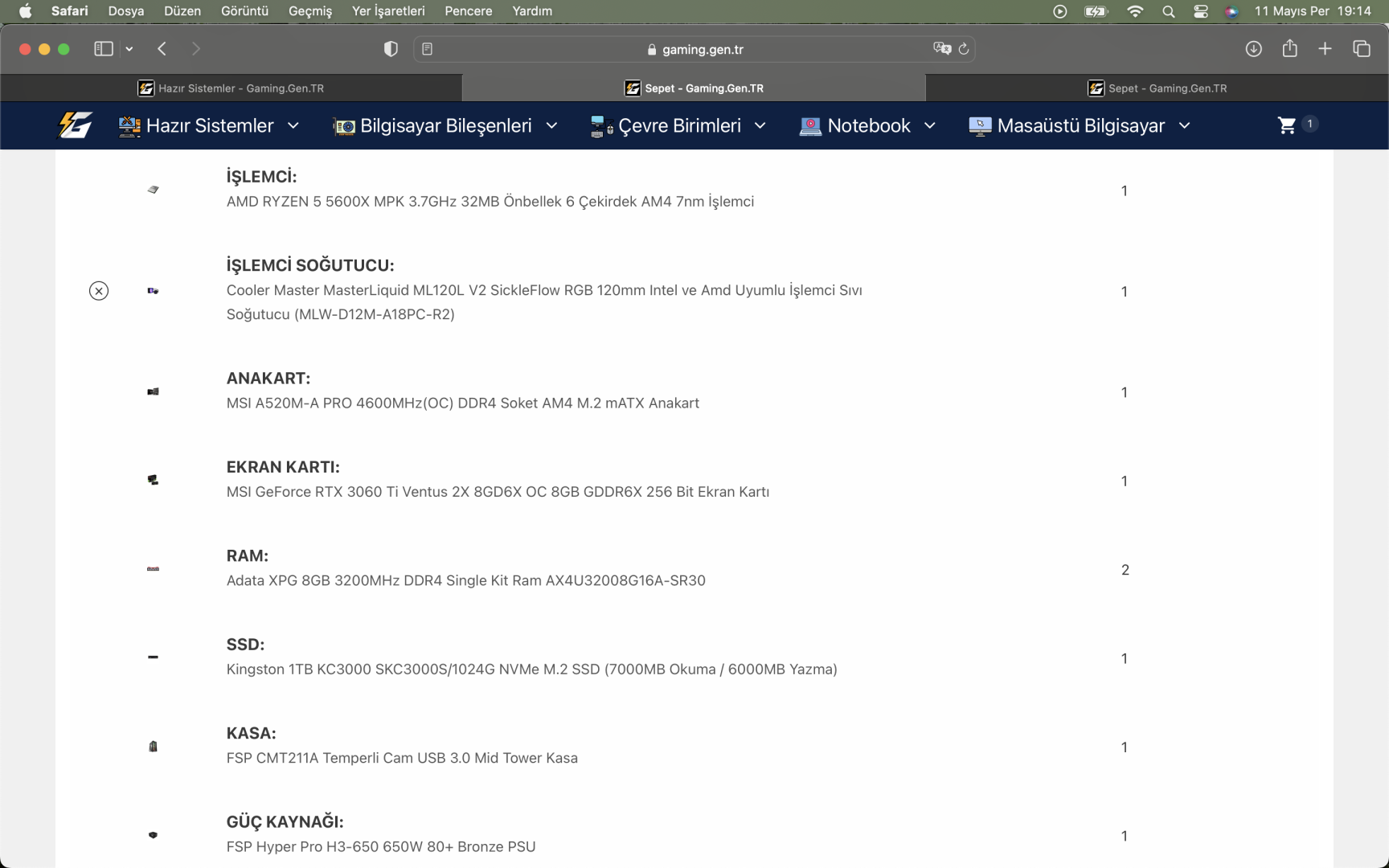This screenshot has width=1389, height=868.
Task: Switch to the Hazır Sistemler tab
Action: [231, 88]
